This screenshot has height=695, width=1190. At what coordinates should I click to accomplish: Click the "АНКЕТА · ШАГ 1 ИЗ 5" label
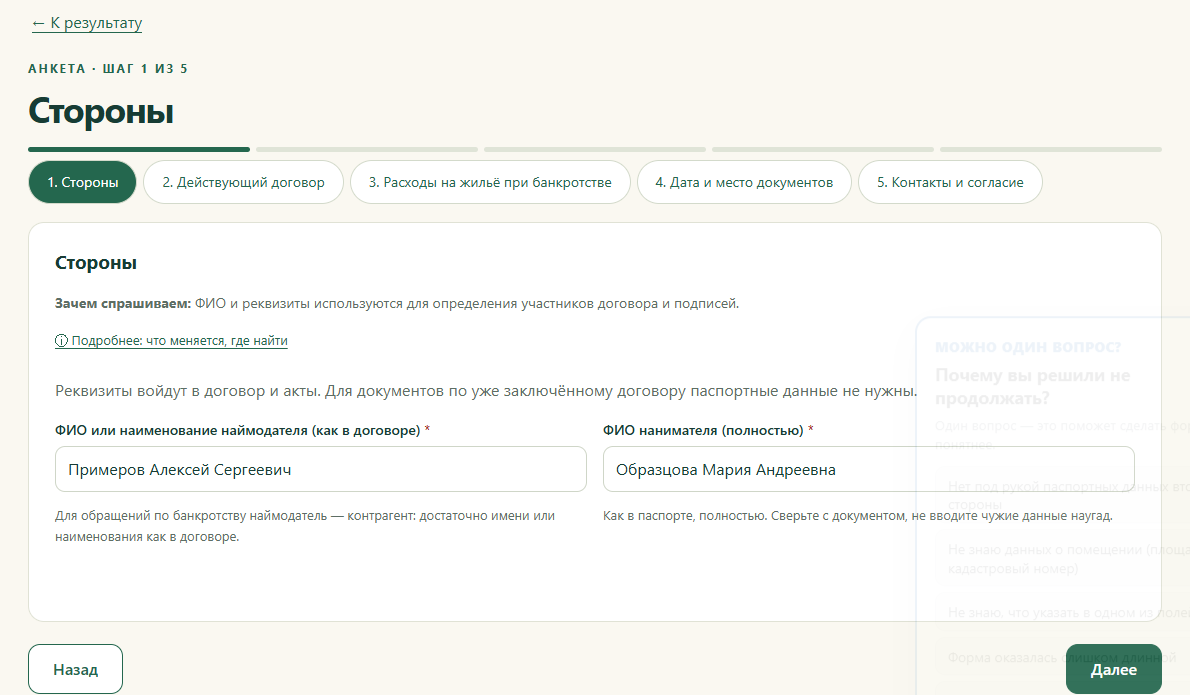(x=108, y=68)
